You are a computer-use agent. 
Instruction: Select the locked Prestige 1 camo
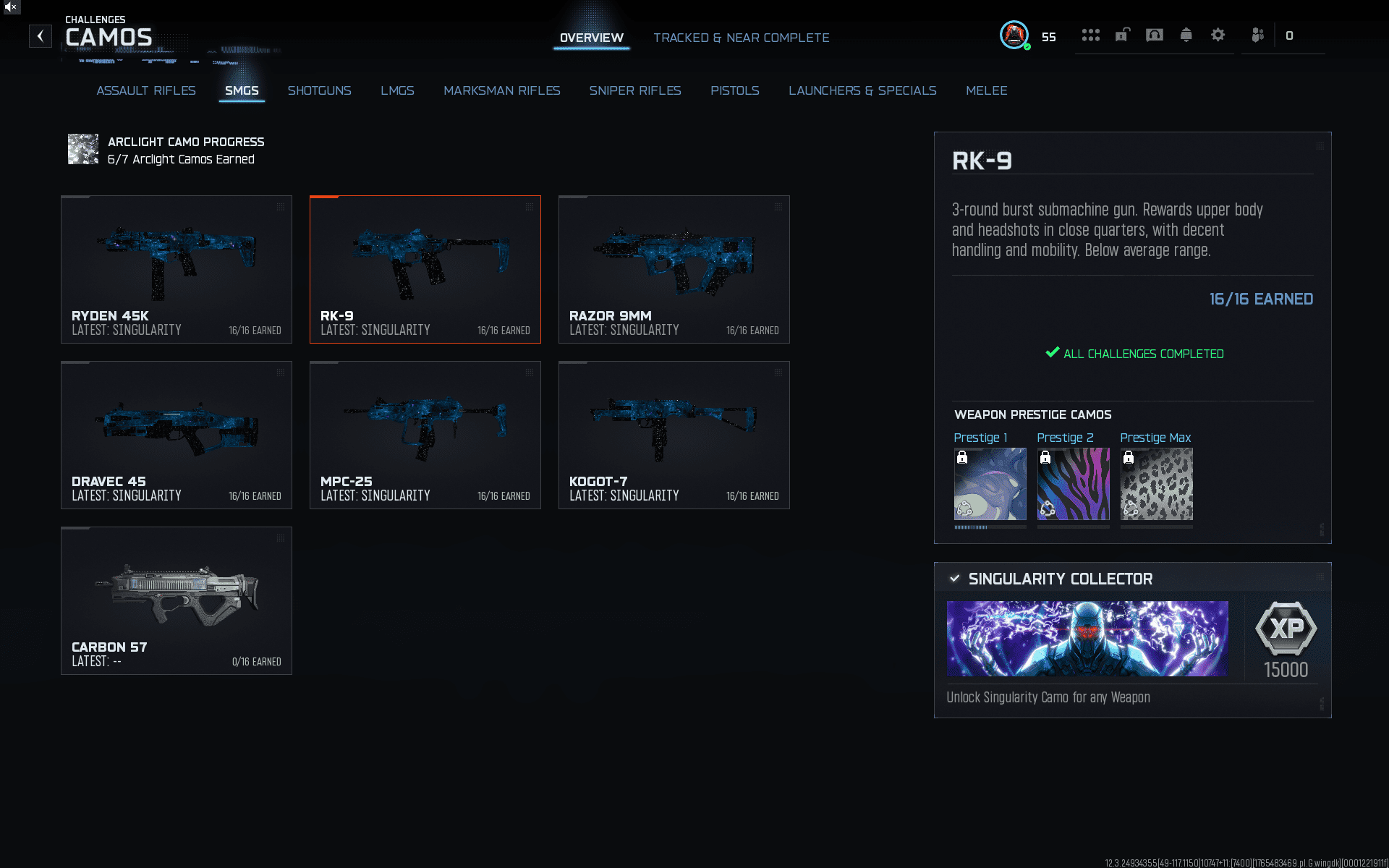990,483
